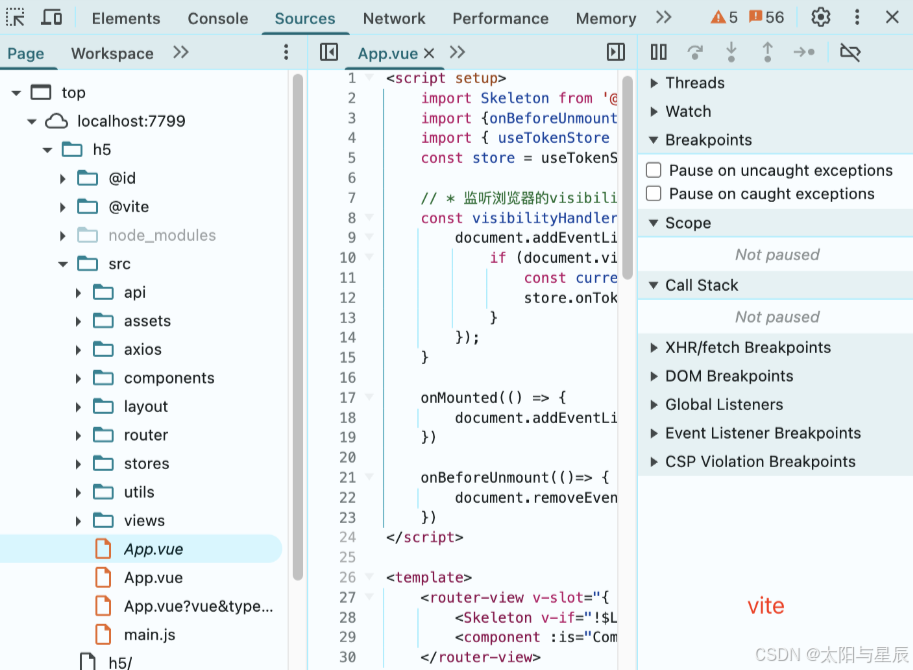Click the file tree vertical scrollbar
Viewport: 913px width, 670px height.
click(x=298, y=326)
